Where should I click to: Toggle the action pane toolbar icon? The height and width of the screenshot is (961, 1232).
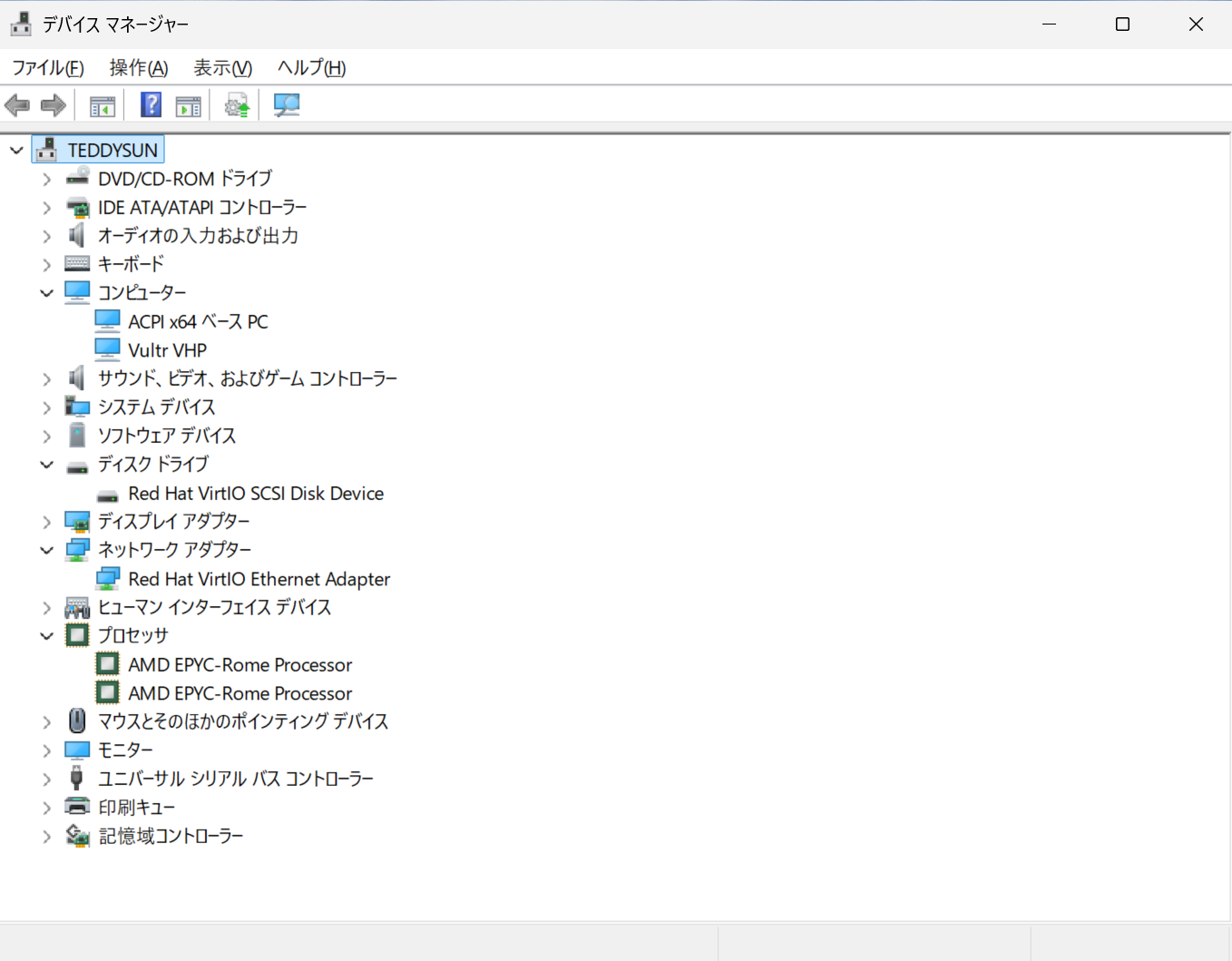pyautogui.click(x=189, y=106)
